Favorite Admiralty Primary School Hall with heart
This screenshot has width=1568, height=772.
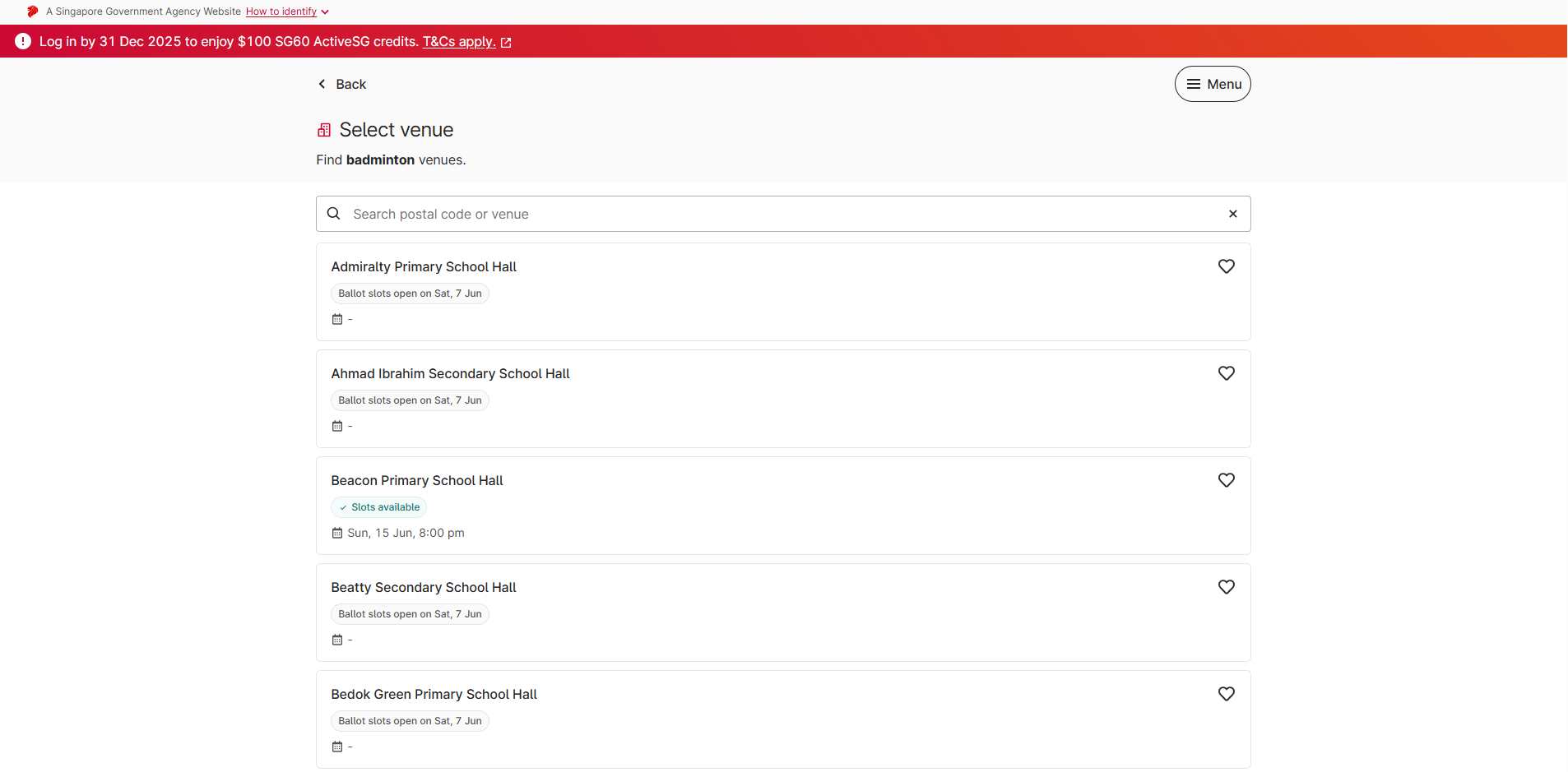click(x=1226, y=266)
